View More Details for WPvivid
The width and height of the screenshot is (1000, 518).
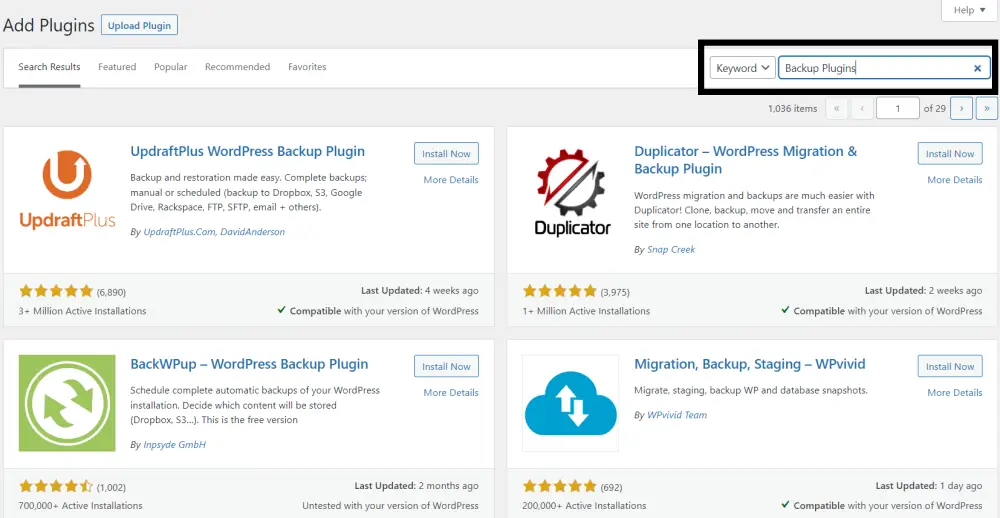tap(955, 393)
